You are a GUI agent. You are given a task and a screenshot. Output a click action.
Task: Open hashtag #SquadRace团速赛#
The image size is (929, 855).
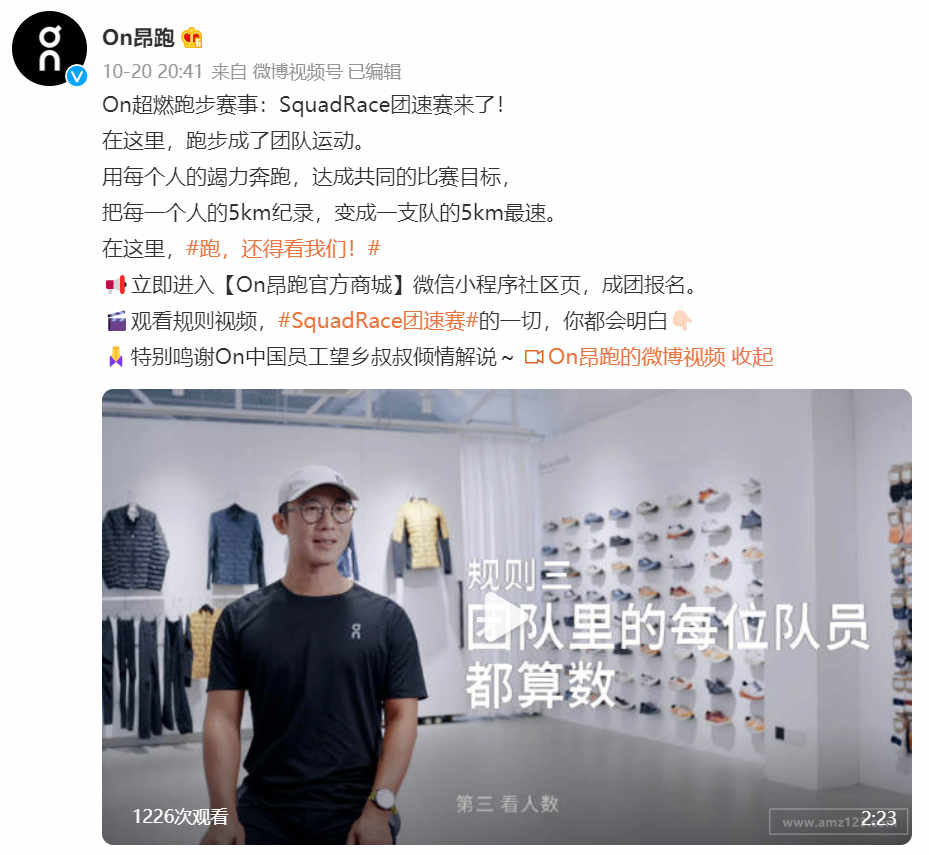(x=378, y=321)
